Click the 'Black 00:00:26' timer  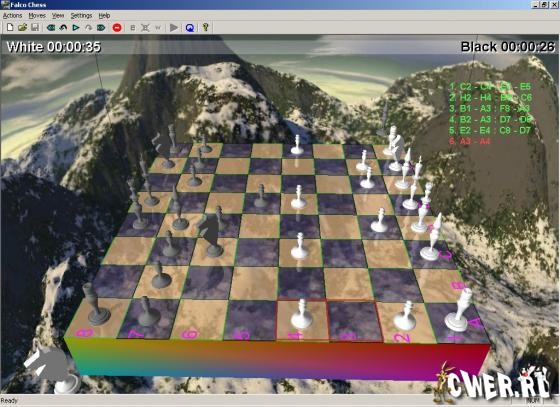pyautogui.click(x=508, y=47)
